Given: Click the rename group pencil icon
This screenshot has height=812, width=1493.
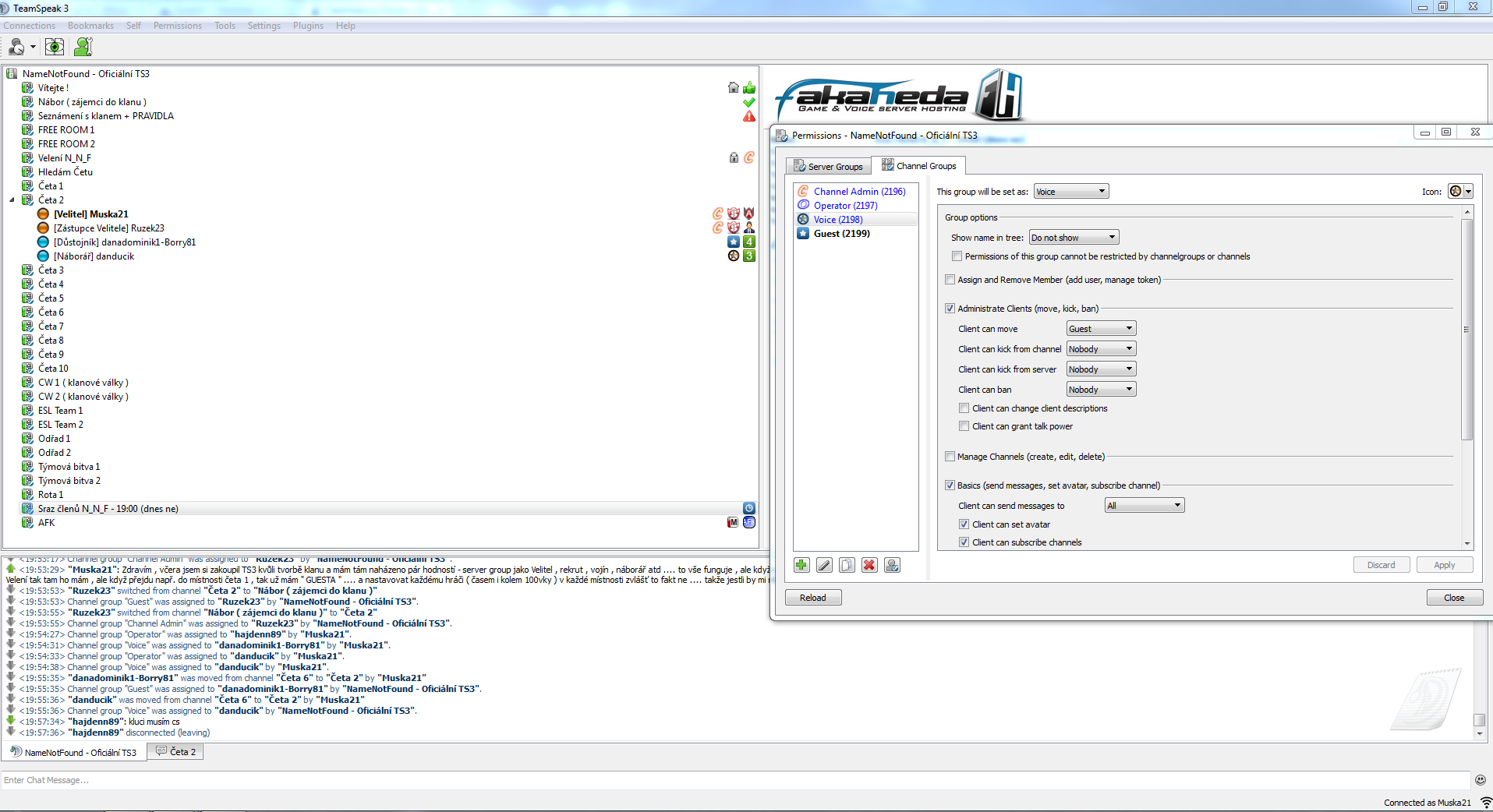Looking at the screenshot, I should 824,565.
